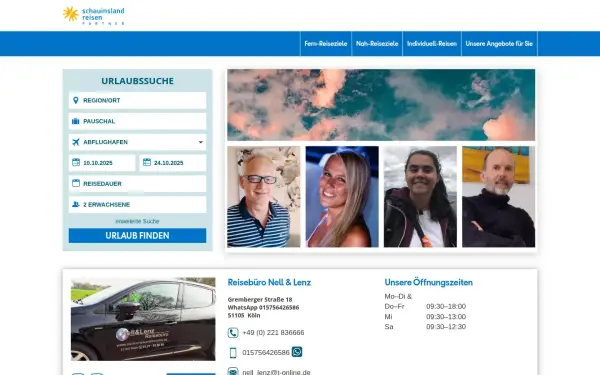Click the clouds banner image

click(x=381, y=105)
